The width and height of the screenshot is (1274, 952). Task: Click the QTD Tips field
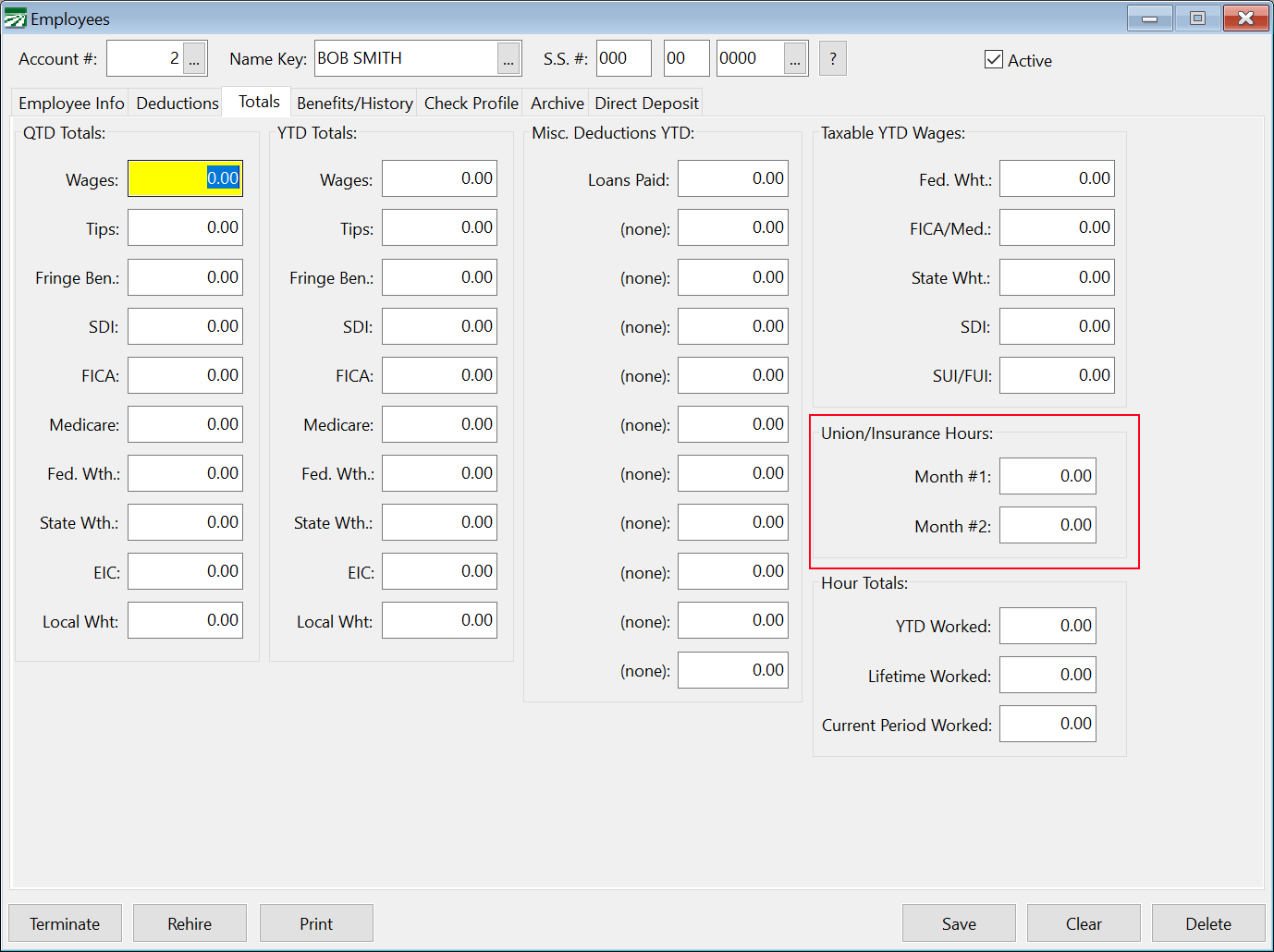(x=185, y=227)
